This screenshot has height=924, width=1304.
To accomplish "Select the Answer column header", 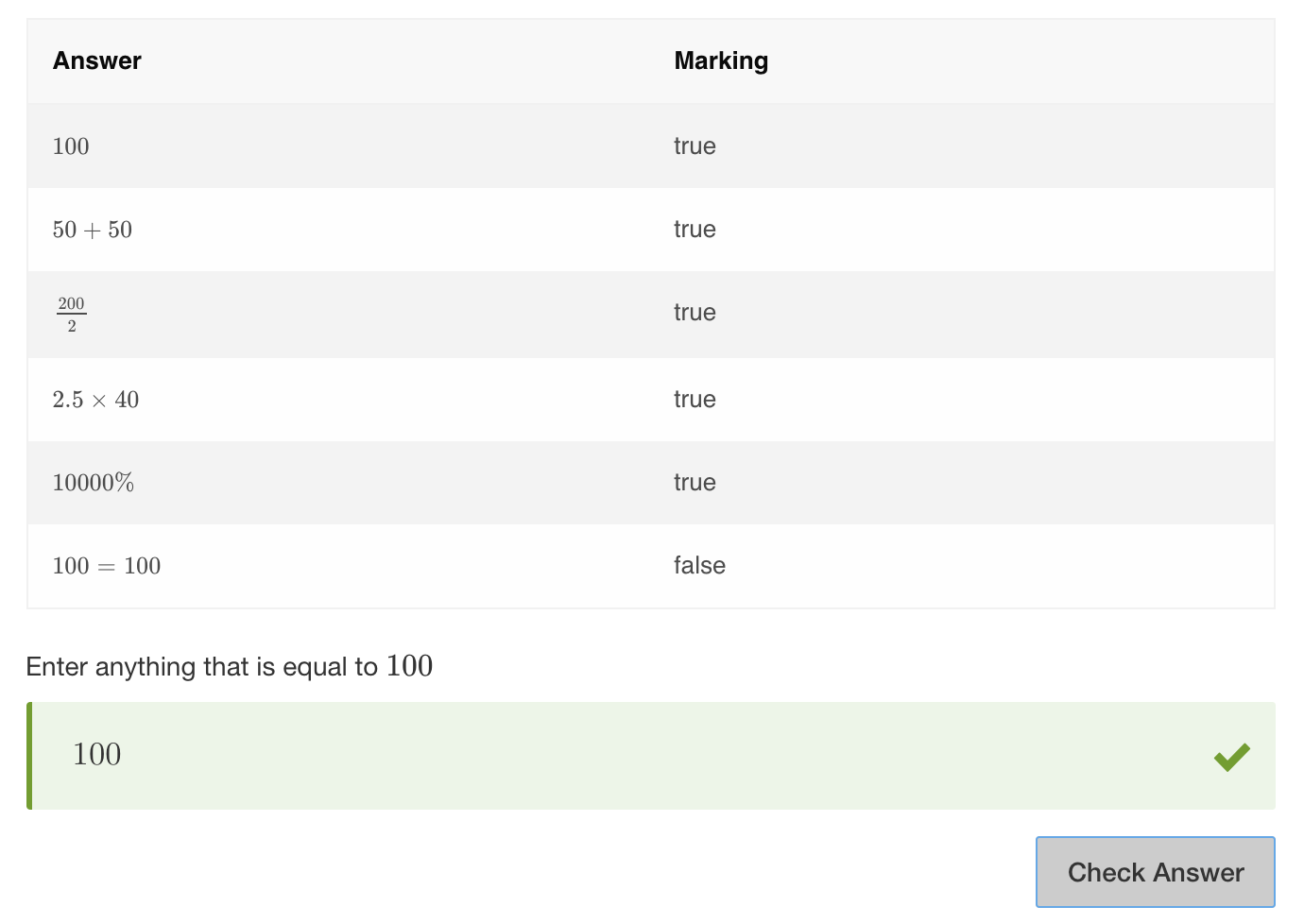I will tap(97, 60).
